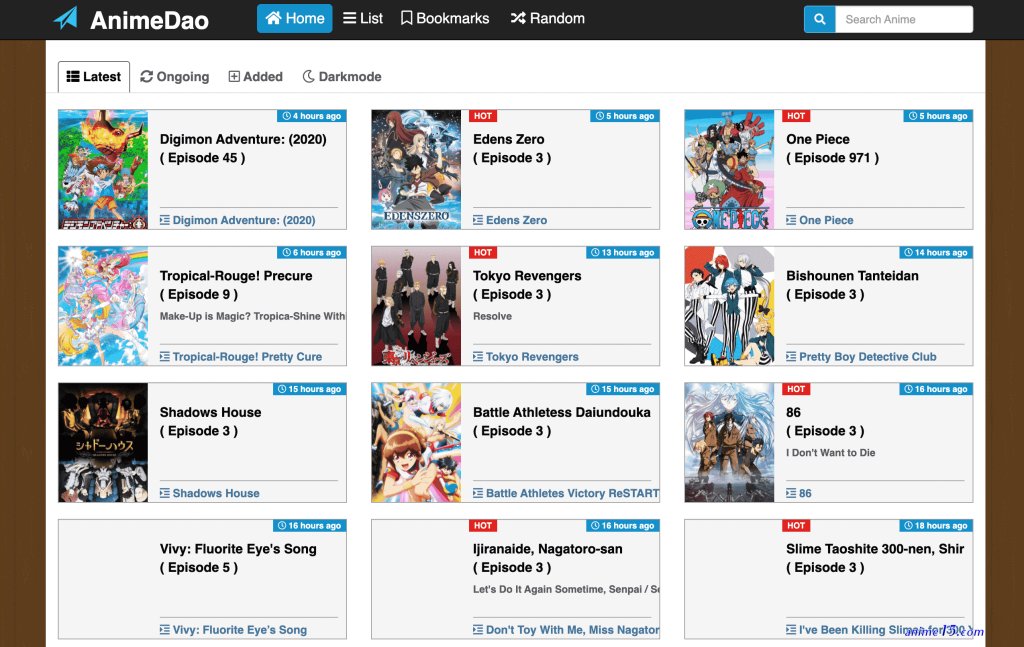
Task: Go to Battle Athletes Victory ReSTART series page
Action: tap(572, 493)
